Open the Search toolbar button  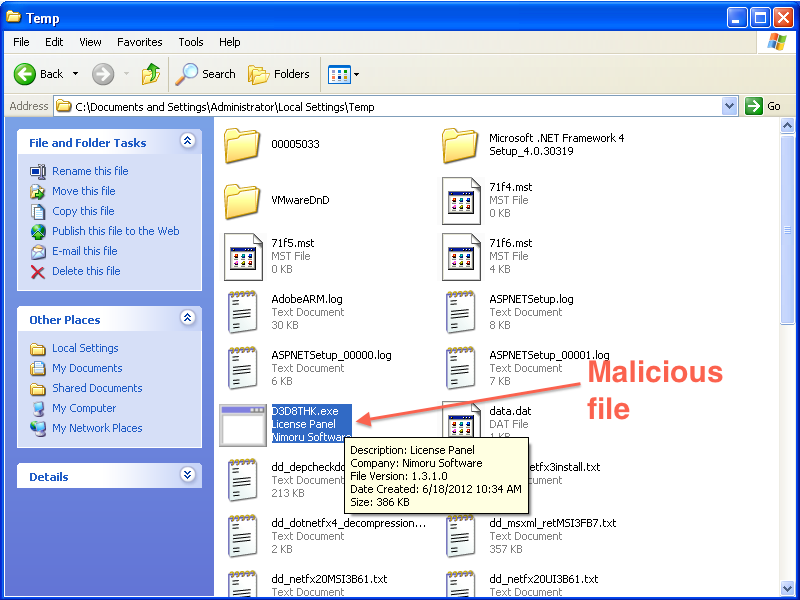206,74
